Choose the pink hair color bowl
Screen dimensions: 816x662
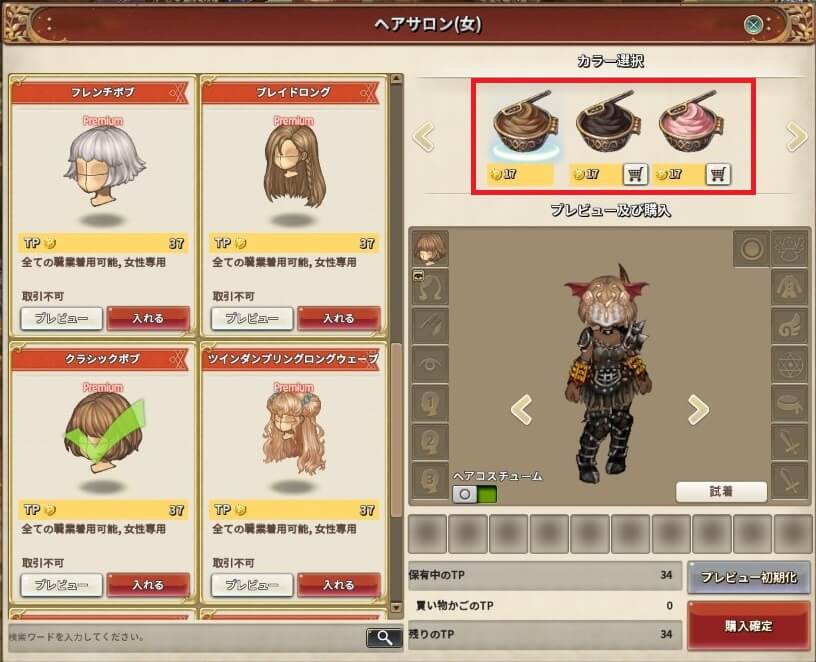click(x=691, y=123)
